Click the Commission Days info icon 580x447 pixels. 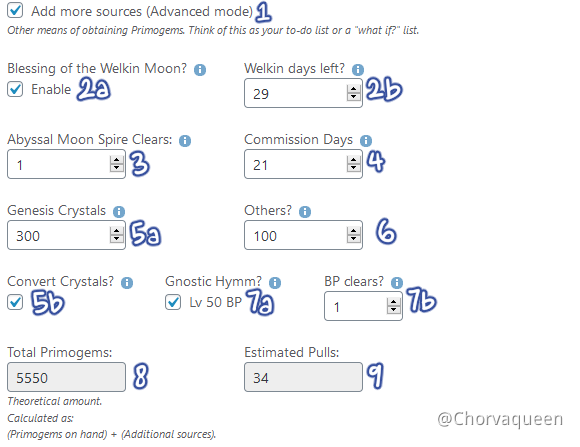click(x=366, y=141)
